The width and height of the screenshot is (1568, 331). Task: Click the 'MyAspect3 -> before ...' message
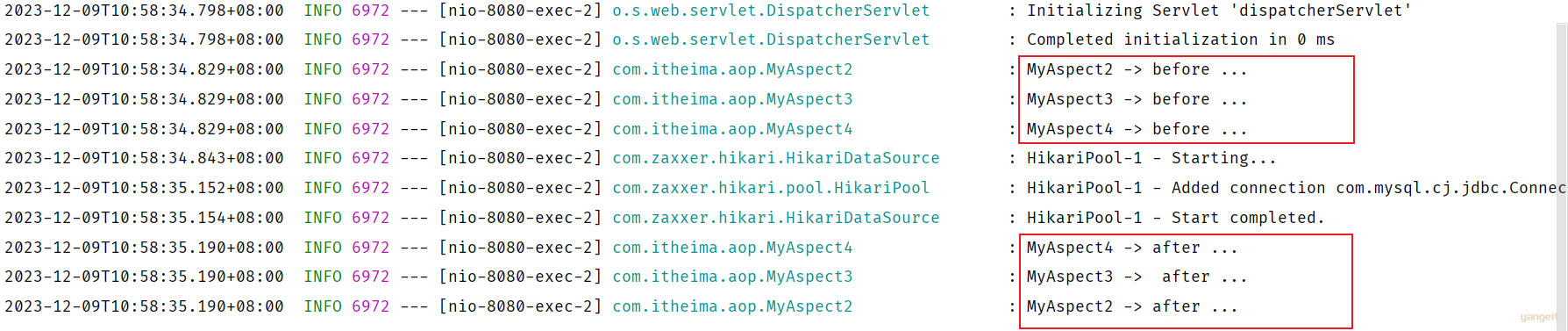(x=1137, y=99)
